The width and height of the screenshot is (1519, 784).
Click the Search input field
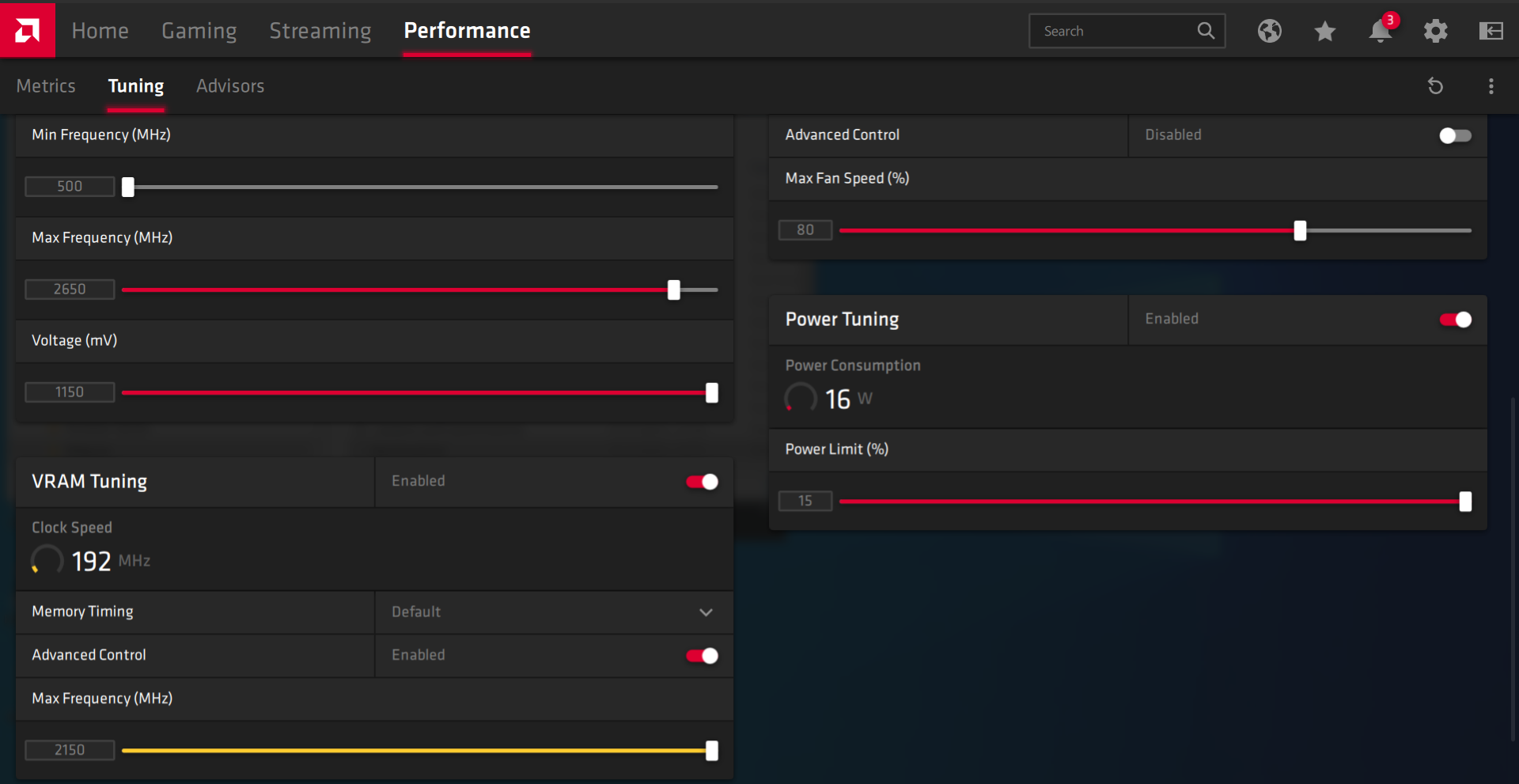tap(1127, 31)
